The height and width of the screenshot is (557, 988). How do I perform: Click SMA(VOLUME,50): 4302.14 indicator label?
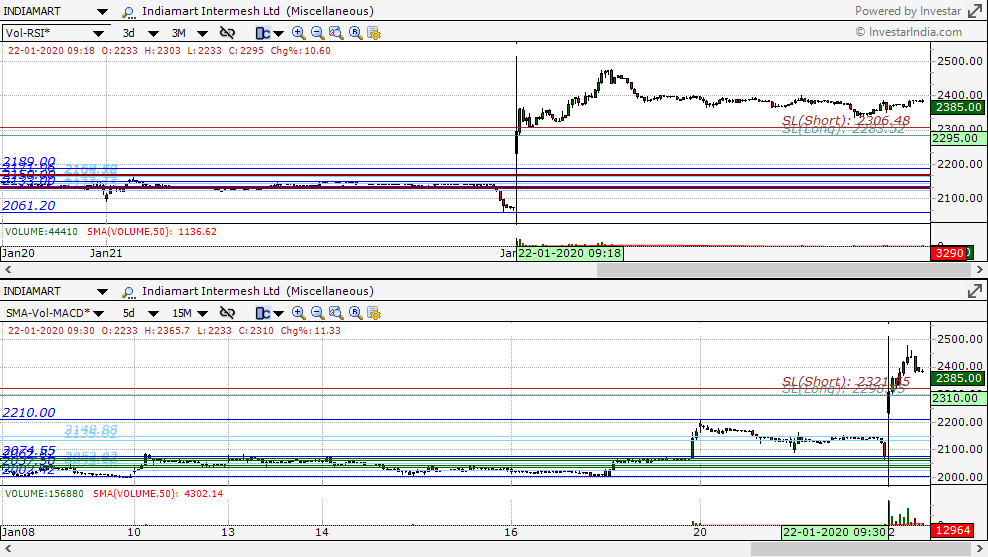click(158, 494)
